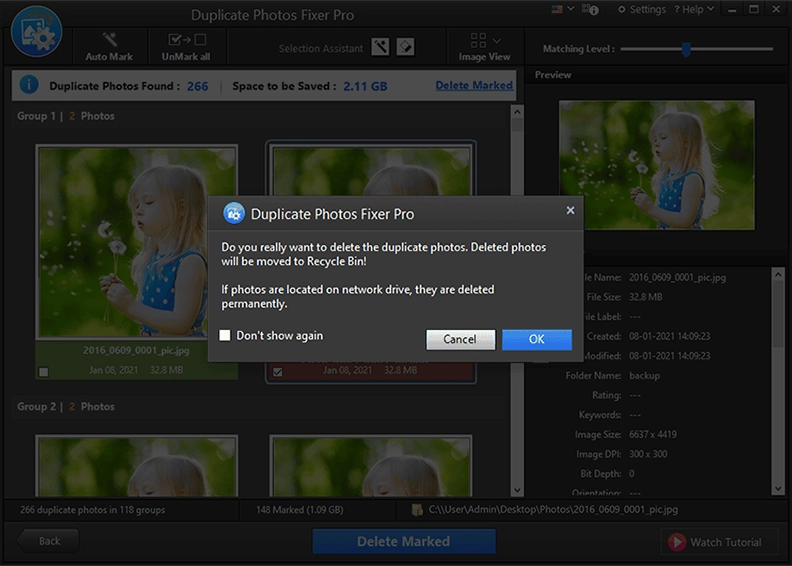Viewport: 792px width, 566px height.
Task: Click the Auto Mark wand icon
Action: pos(109,39)
